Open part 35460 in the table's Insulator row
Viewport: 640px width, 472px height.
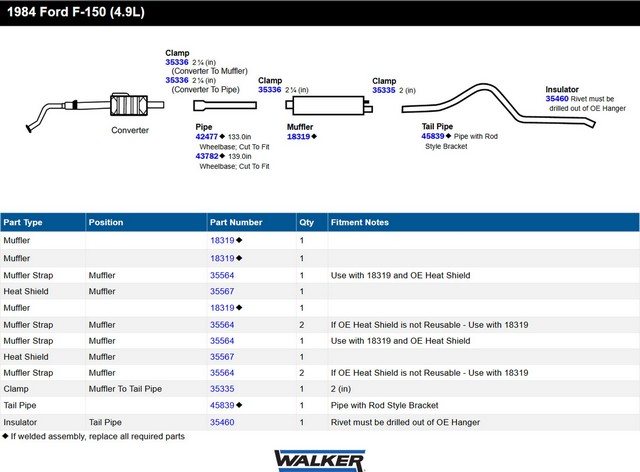coord(222,422)
